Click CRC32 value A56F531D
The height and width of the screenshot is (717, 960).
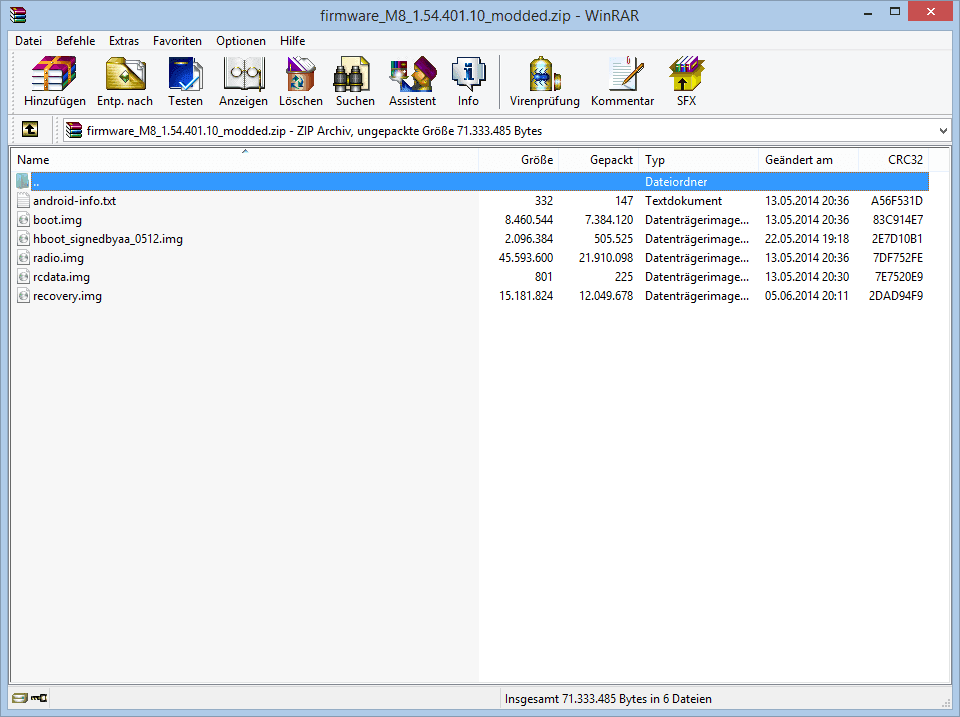(x=896, y=201)
